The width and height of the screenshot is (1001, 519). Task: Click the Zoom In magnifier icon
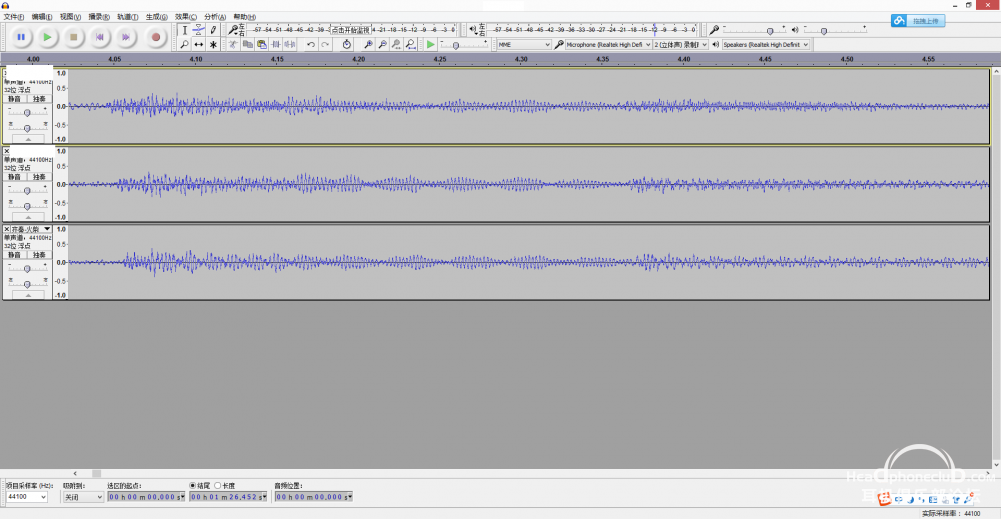pyautogui.click(x=368, y=45)
